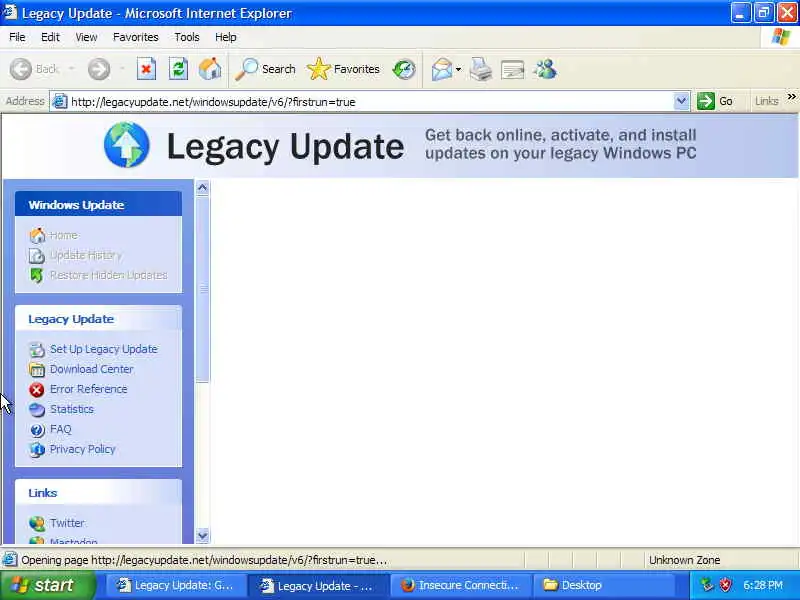The height and width of the screenshot is (600, 800).
Task: Open the Favorites star icon
Action: (x=319, y=69)
